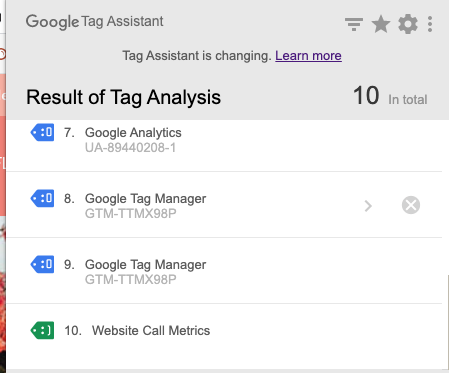Click the scrollbar at right edge of list

(447, 322)
